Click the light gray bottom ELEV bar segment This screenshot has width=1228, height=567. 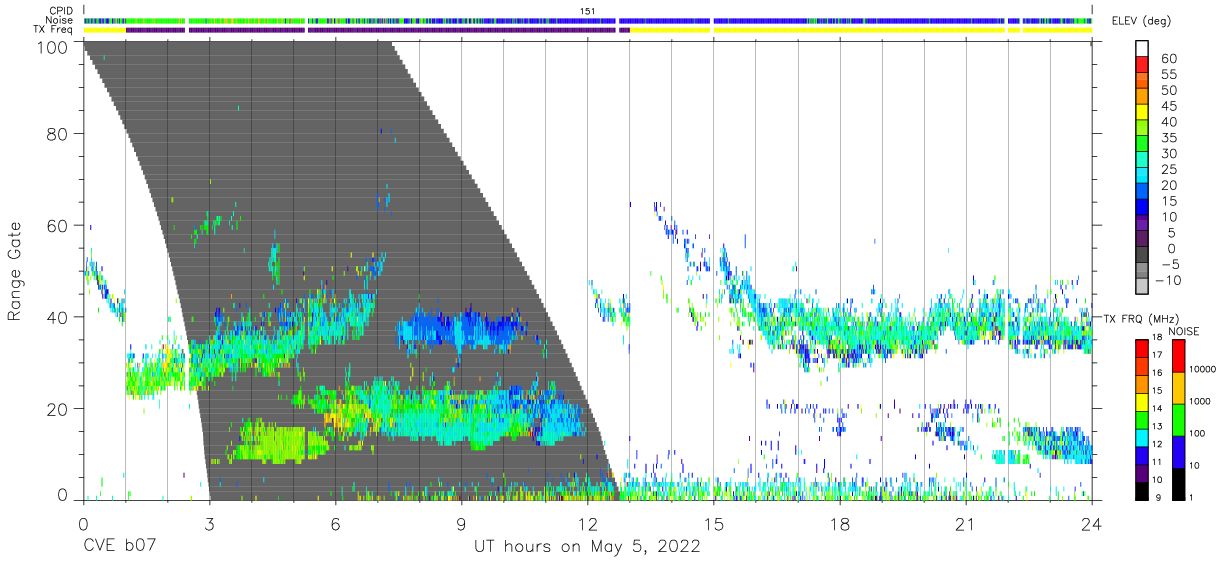(1141, 288)
